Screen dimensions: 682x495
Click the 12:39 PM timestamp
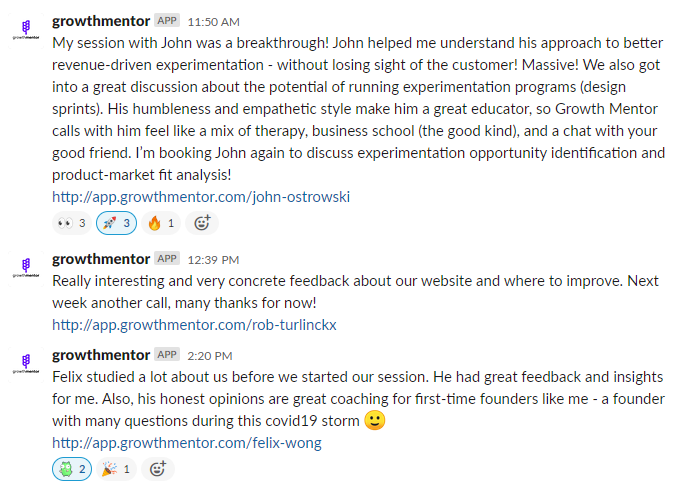pyautogui.click(x=213, y=260)
